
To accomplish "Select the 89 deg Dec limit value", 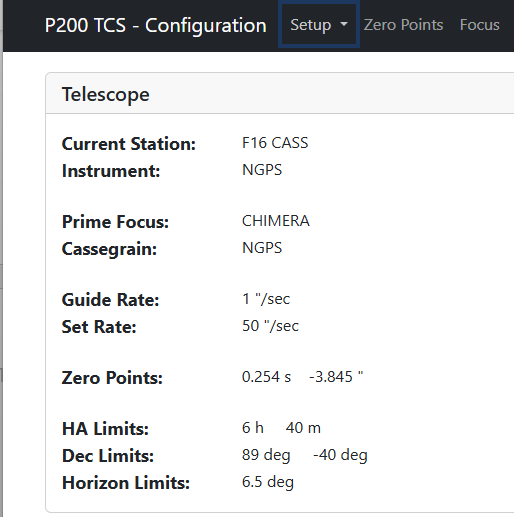I will click(266, 455).
